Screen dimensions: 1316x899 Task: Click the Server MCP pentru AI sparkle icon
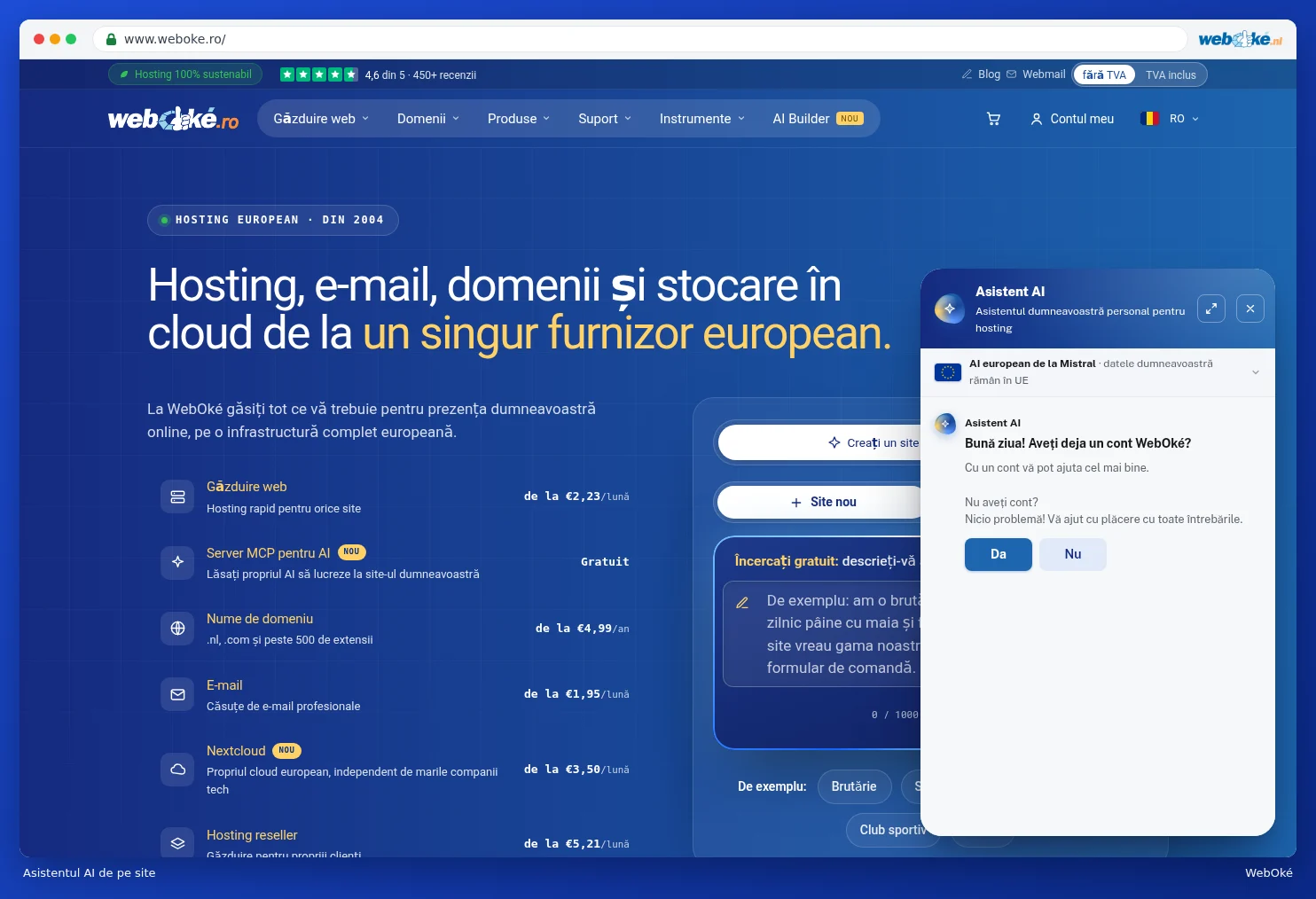[177, 562]
